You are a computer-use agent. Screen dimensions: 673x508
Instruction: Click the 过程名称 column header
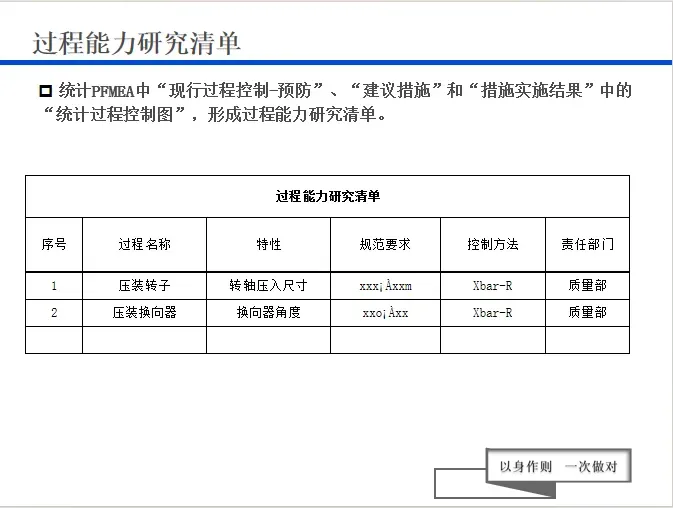tap(144, 245)
